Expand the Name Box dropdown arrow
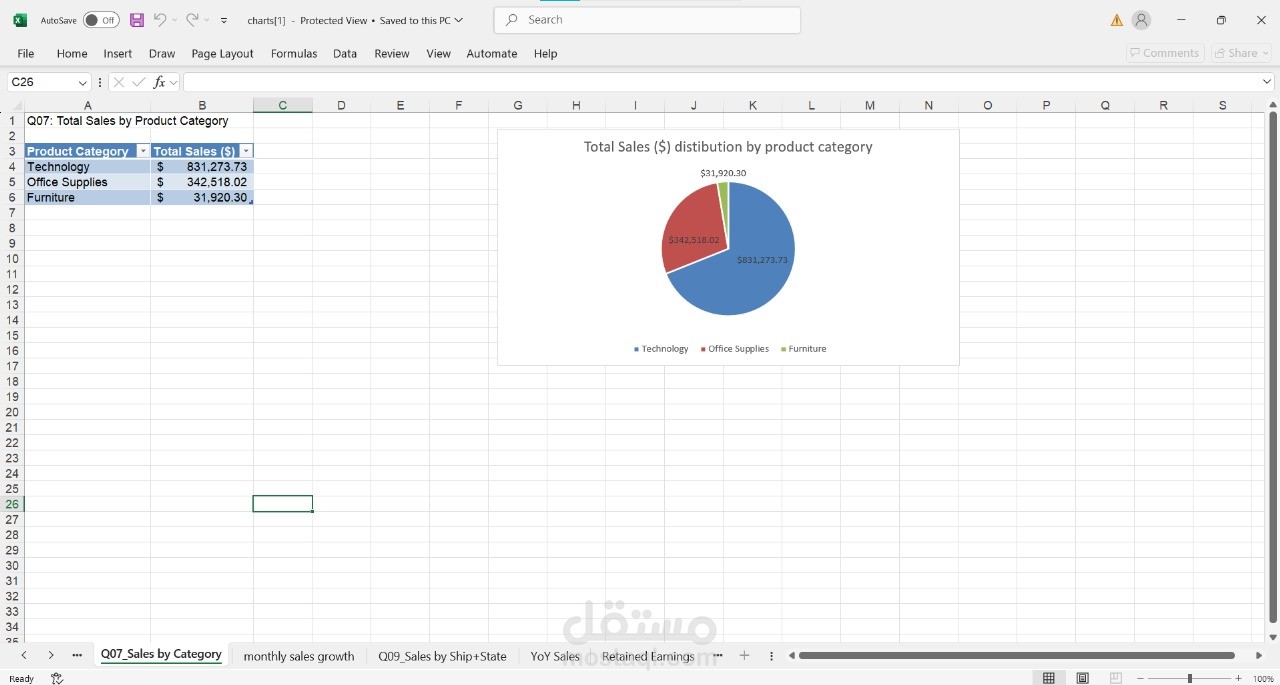 (x=83, y=83)
